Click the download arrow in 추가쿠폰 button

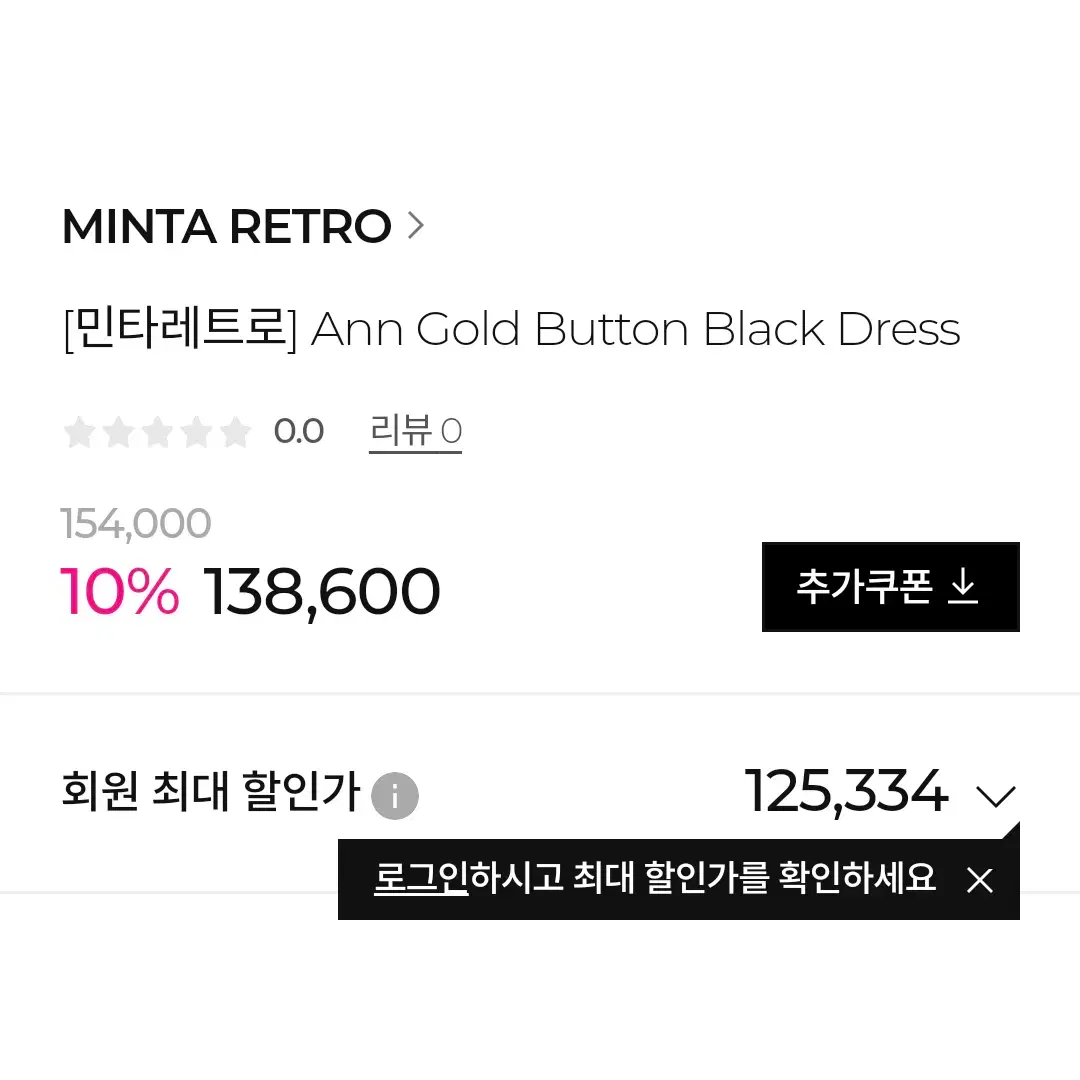(963, 587)
